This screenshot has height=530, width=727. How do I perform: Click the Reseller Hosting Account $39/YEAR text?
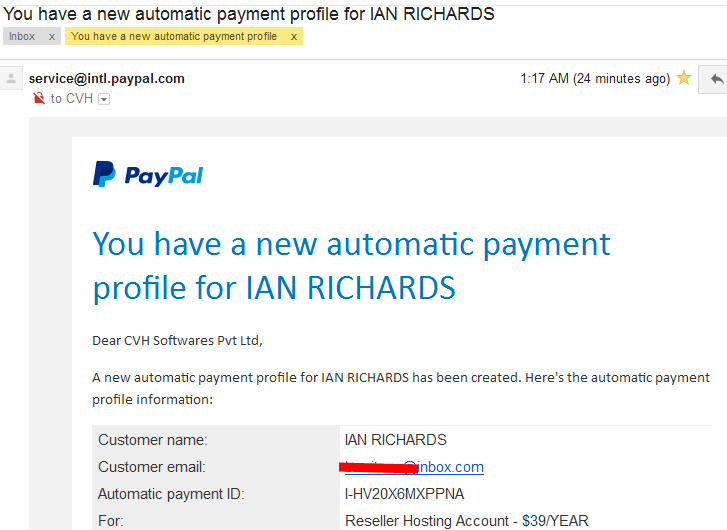[467, 521]
